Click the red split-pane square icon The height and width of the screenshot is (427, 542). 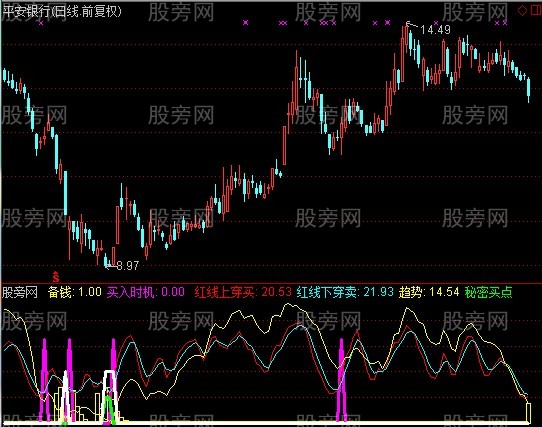[535, 10]
